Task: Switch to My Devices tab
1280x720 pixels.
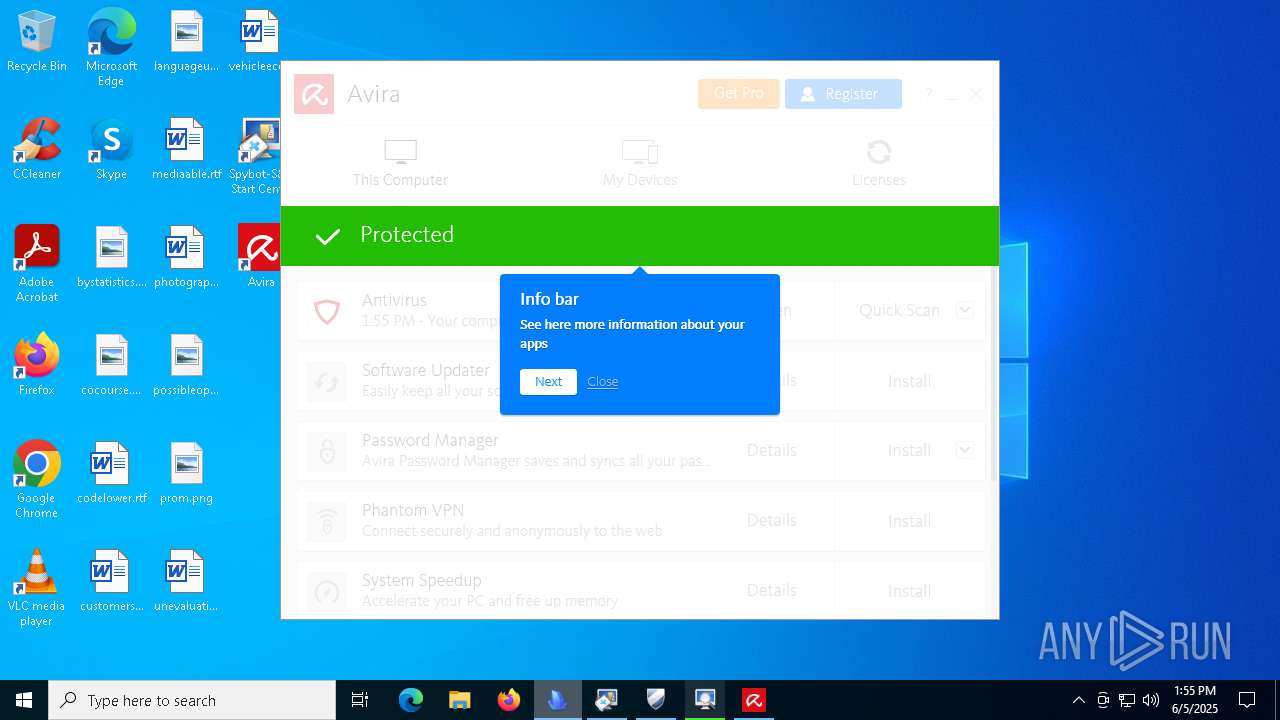Action: [x=640, y=163]
